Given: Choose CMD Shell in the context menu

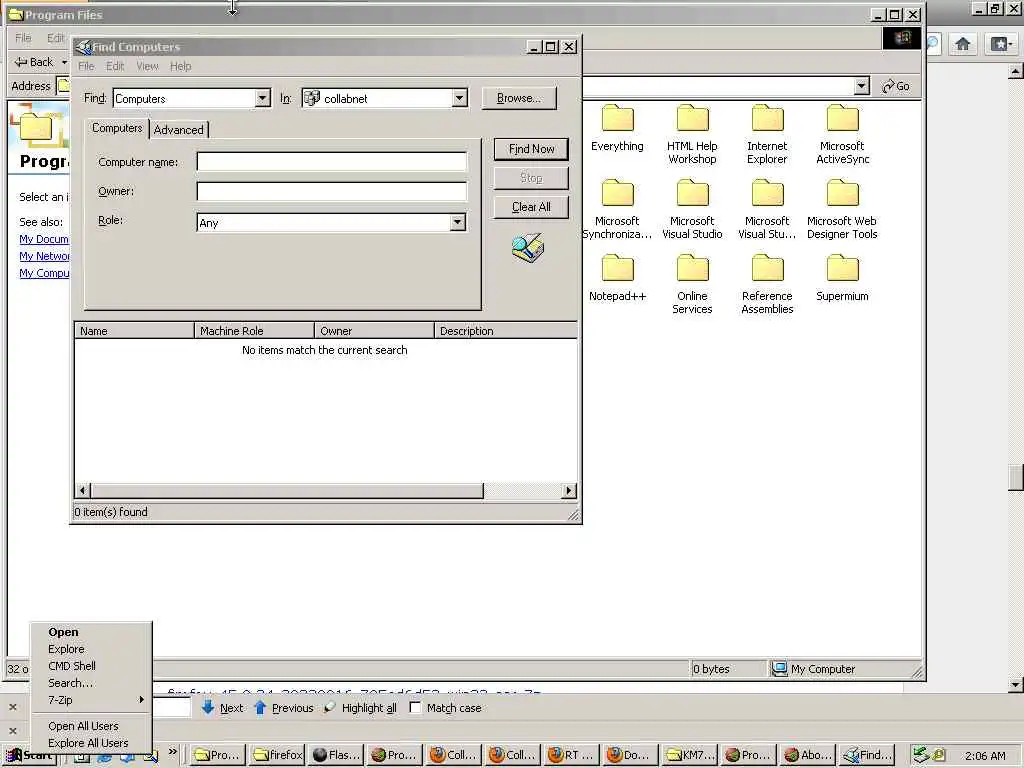Looking at the screenshot, I should tap(92, 666).
